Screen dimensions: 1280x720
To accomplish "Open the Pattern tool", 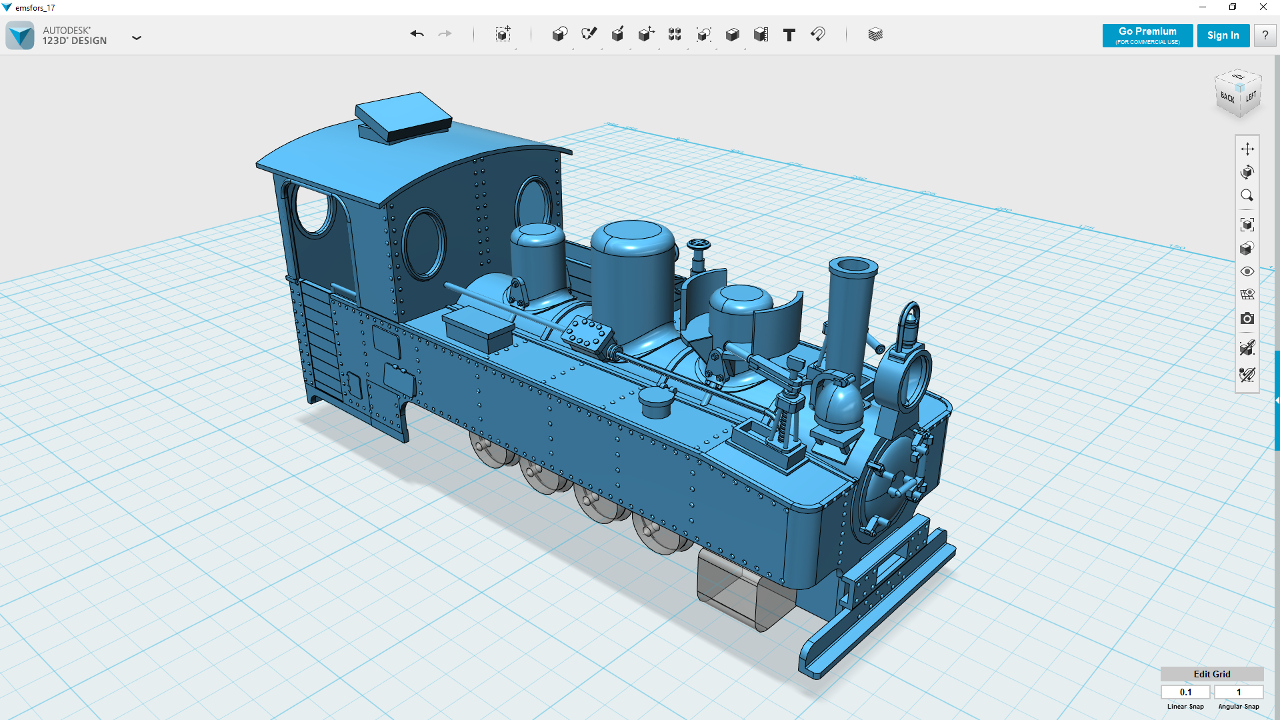I will coord(675,34).
